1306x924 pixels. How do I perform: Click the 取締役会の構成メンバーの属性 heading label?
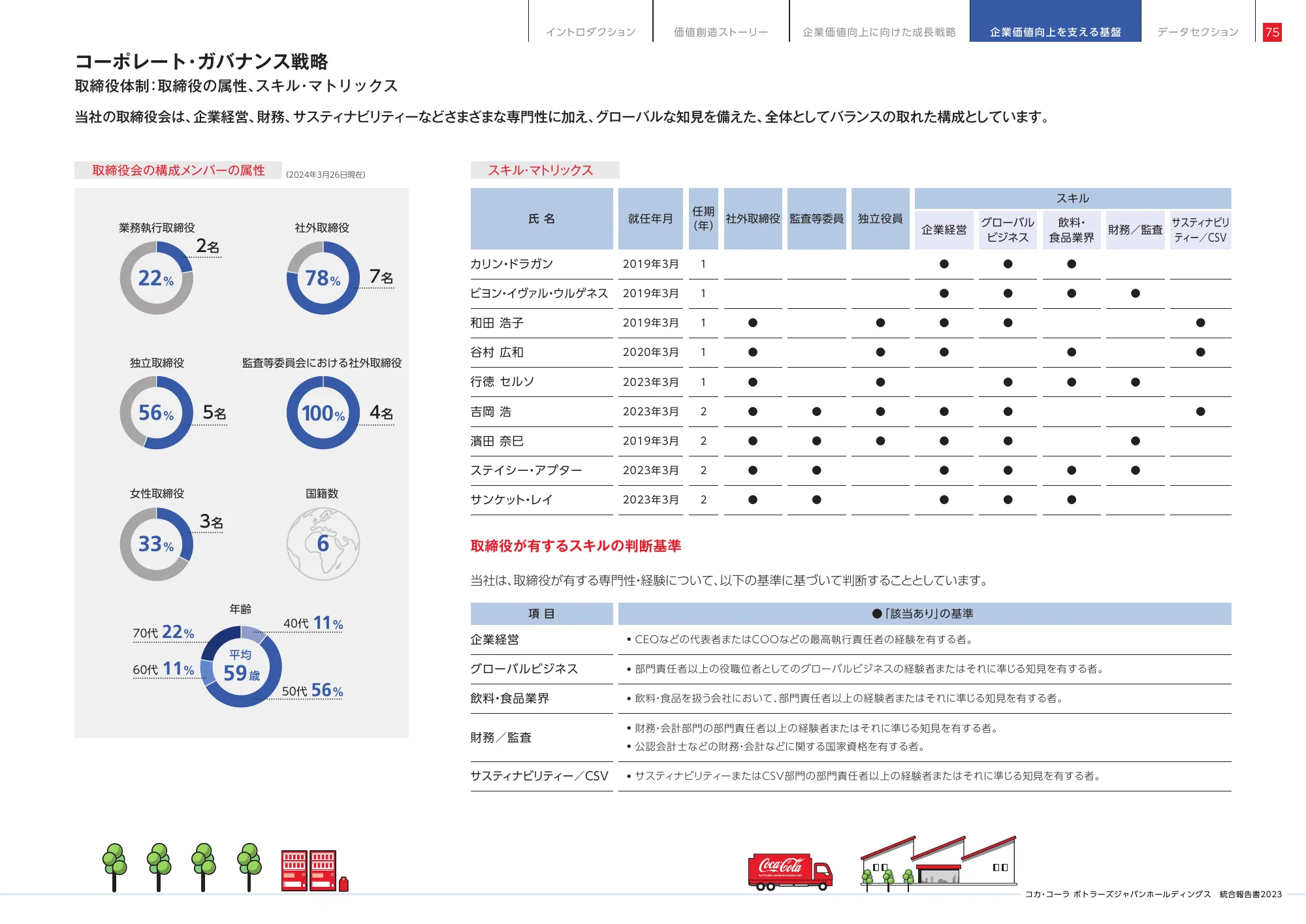pyautogui.click(x=178, y=170)
